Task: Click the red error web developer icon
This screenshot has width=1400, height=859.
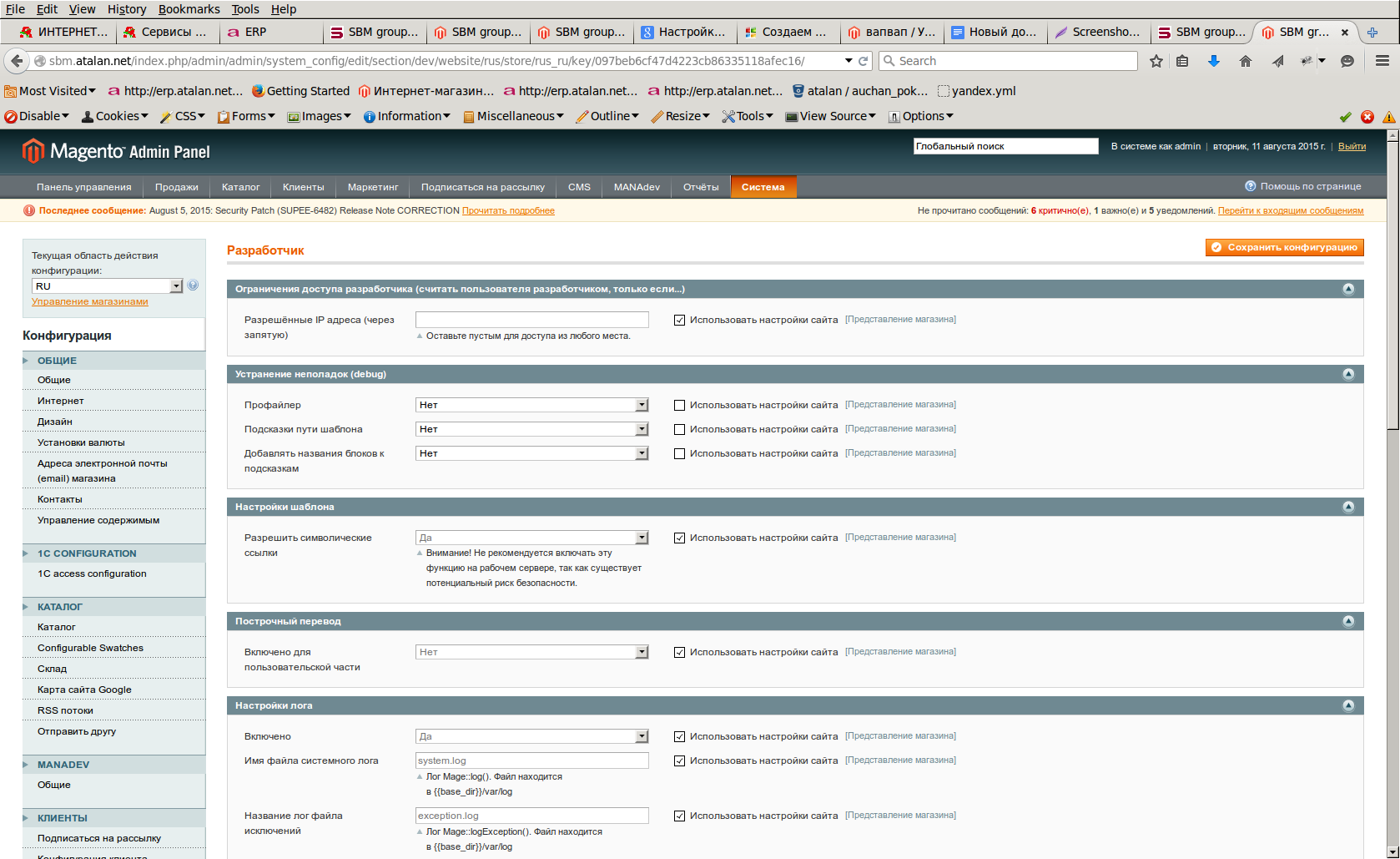Action: pos(1367,117)
